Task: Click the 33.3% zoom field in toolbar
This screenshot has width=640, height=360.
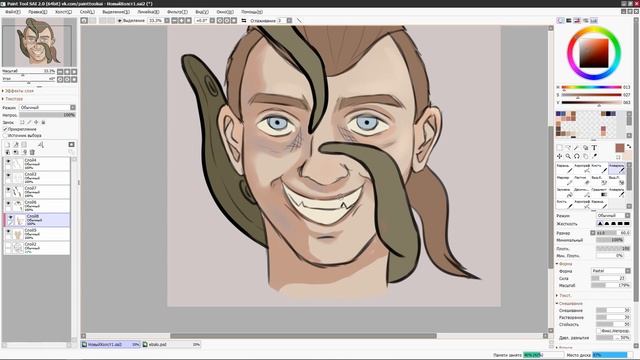Action: click(155, 20)
